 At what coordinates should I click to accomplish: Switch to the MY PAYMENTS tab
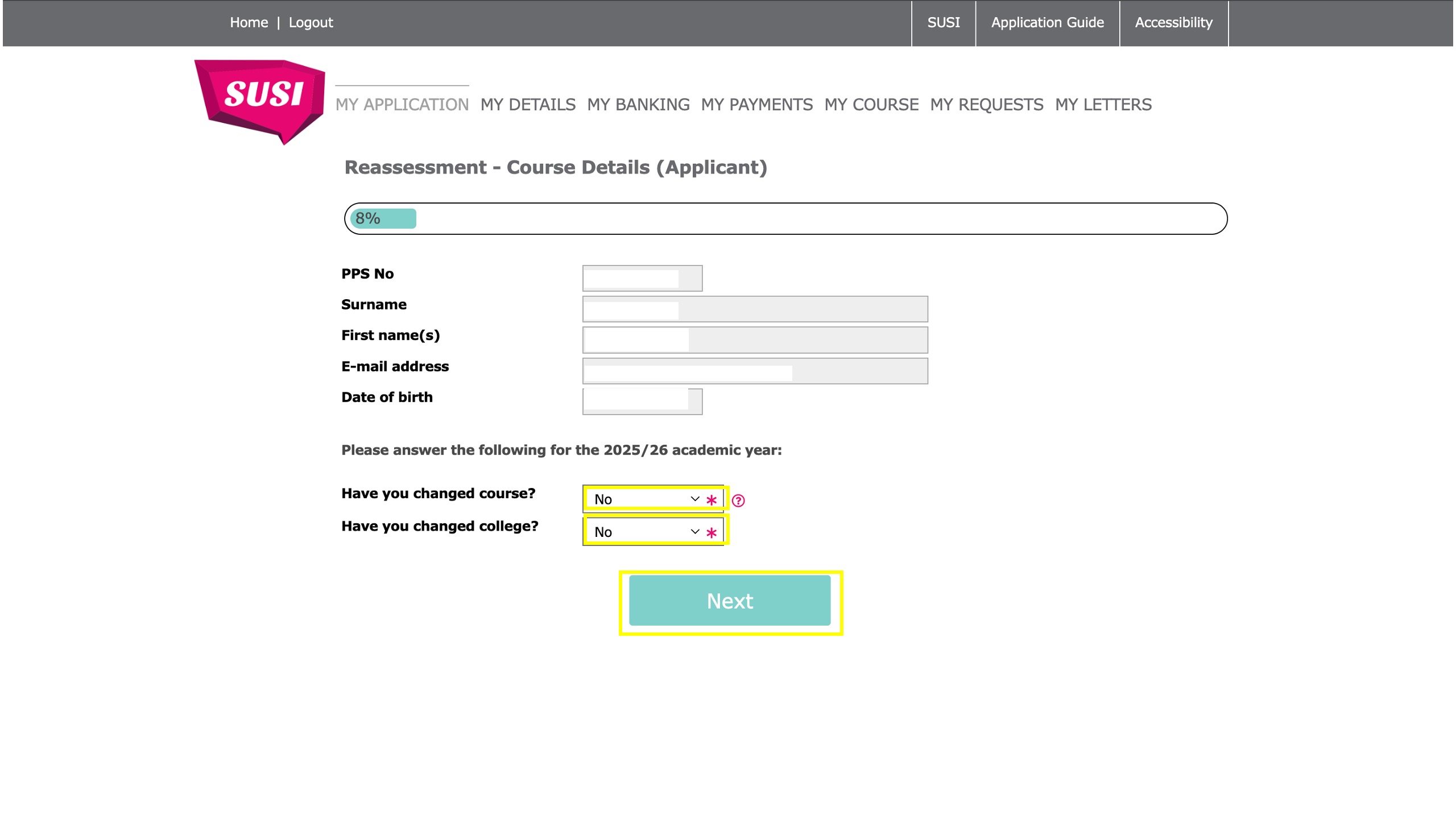click(x=756, y=105)
